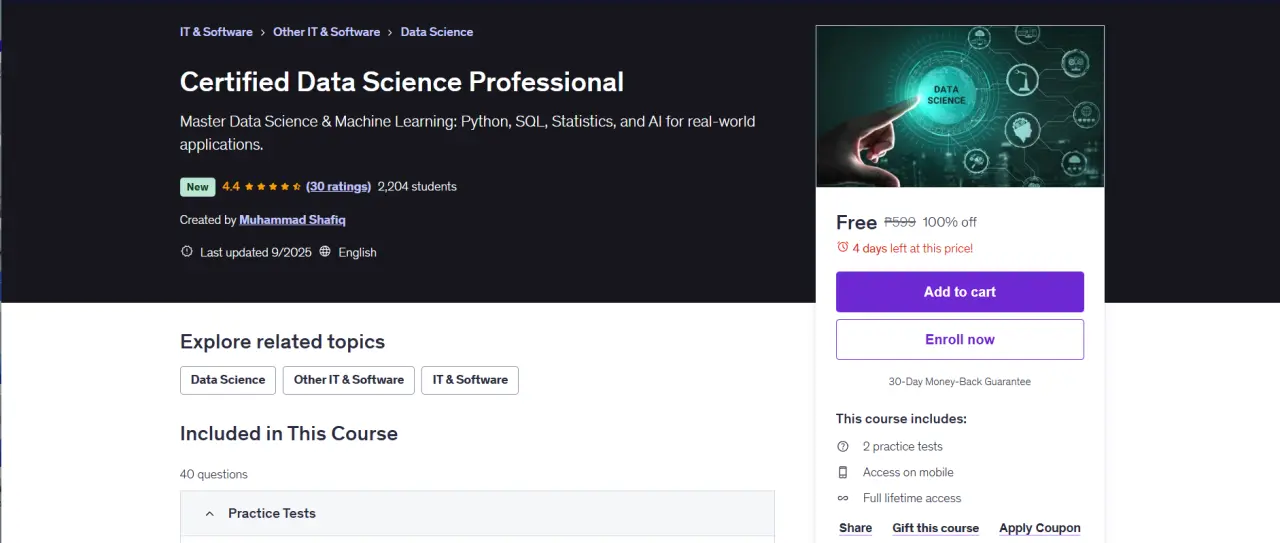Image resolution: width=1280 pixels, height=543 pixels.
Task: Click Apply Coupon
Action: pyautogui.click(x=1040, y=528)
